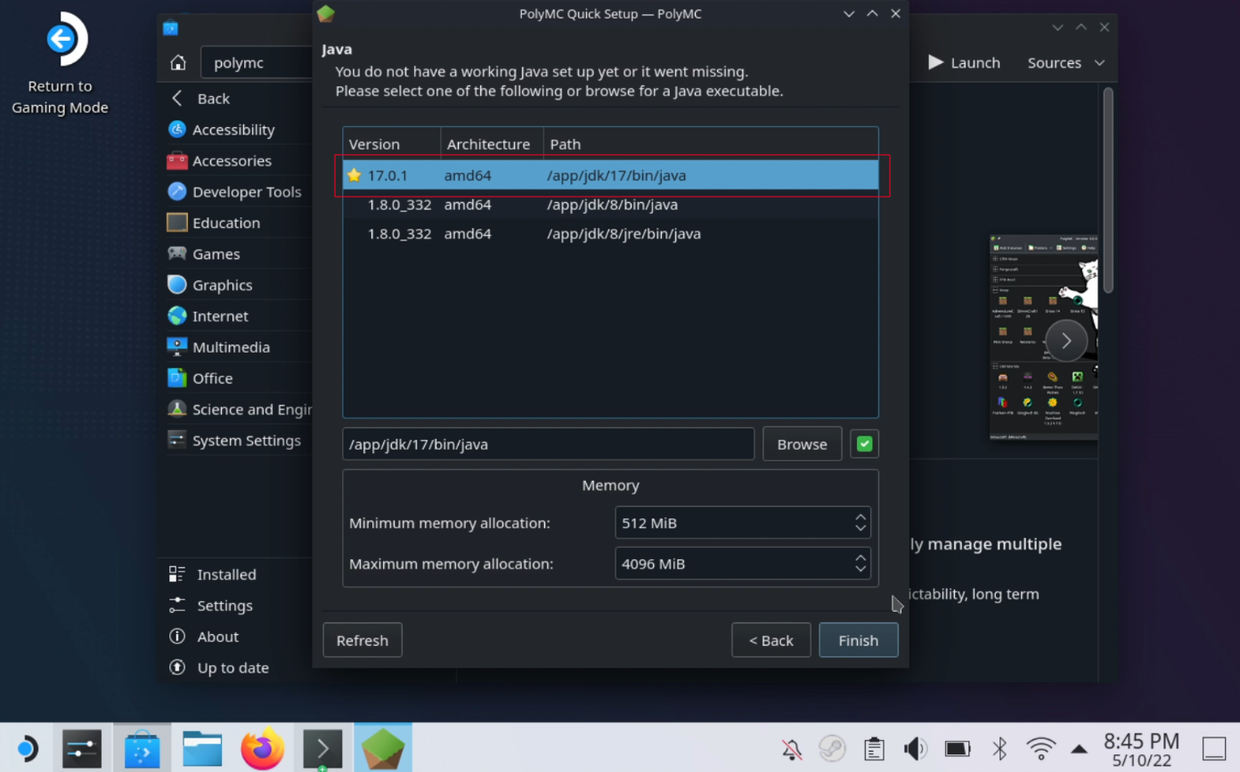The height and width of the screenshot is (772, 1240).
Task: Expand the Sources dropdown in Discover
Action: 1066,62
